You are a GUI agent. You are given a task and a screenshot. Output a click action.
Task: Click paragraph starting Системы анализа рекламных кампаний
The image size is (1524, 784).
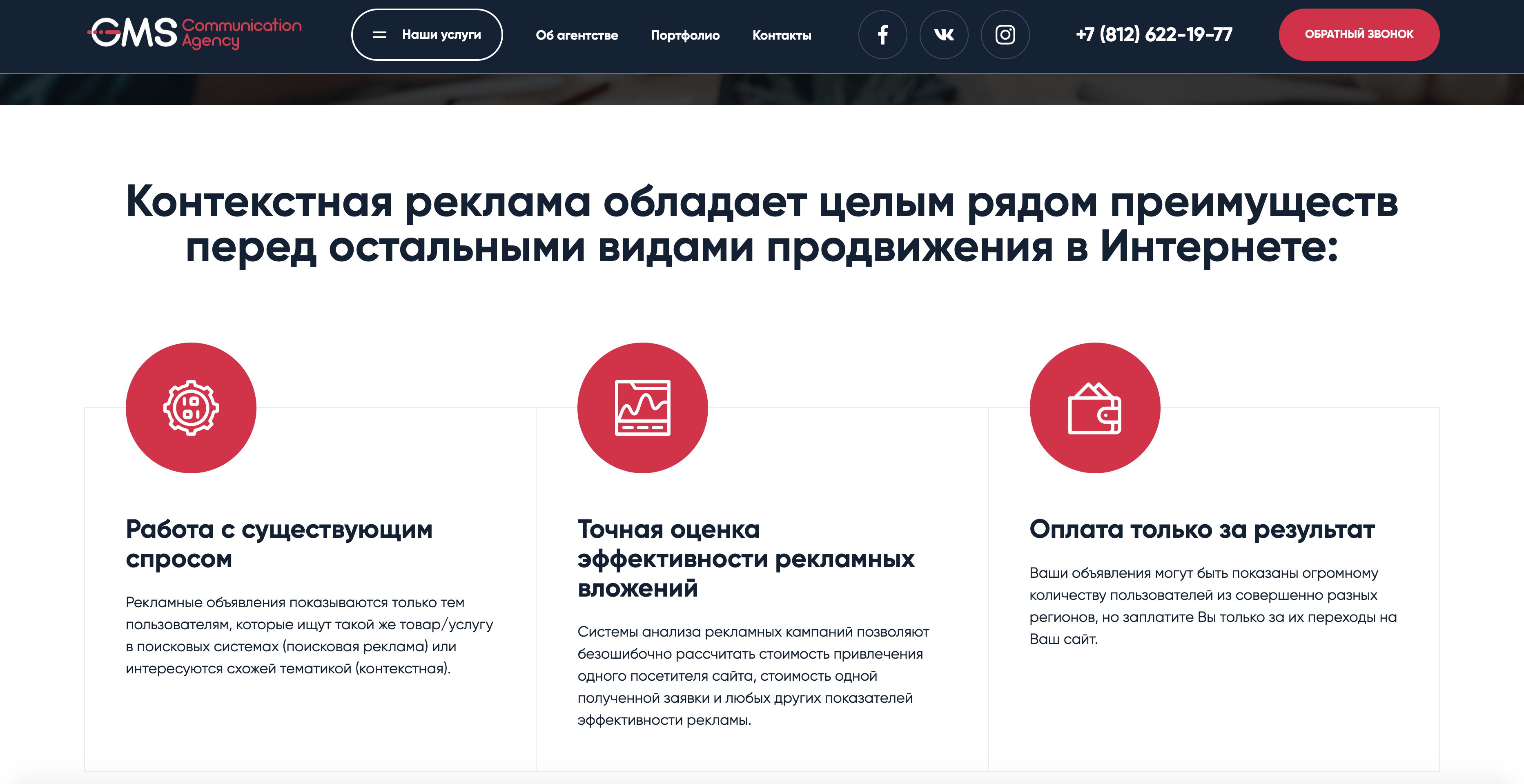(x=753, y=676)
